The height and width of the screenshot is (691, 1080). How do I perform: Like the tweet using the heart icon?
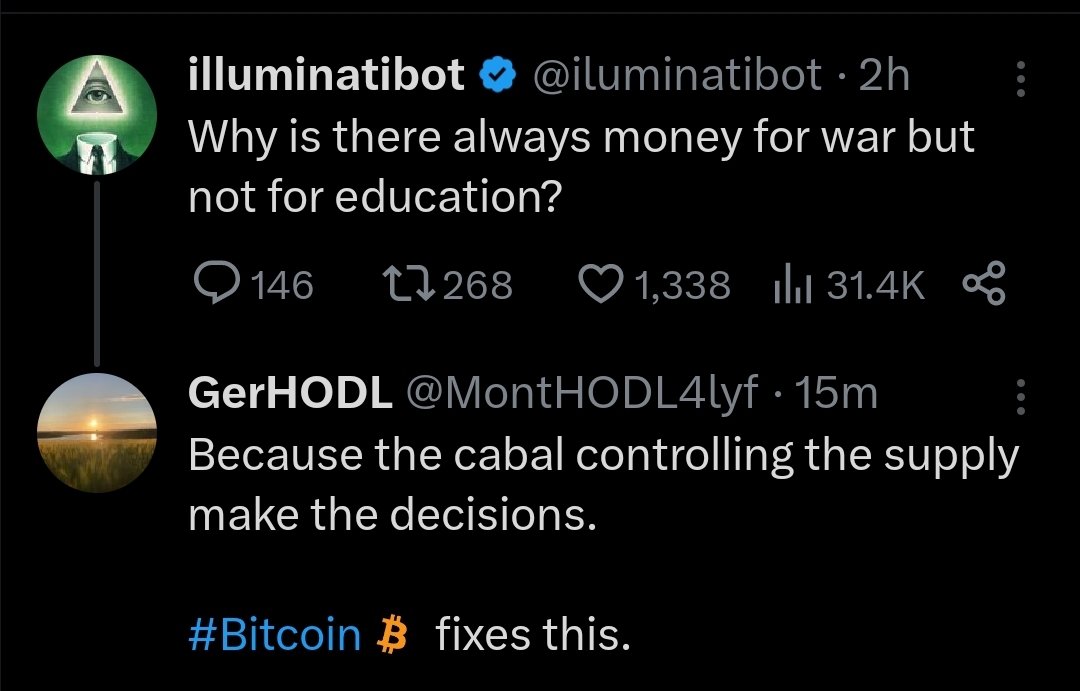pyautogui.click(x=600, y=286)
